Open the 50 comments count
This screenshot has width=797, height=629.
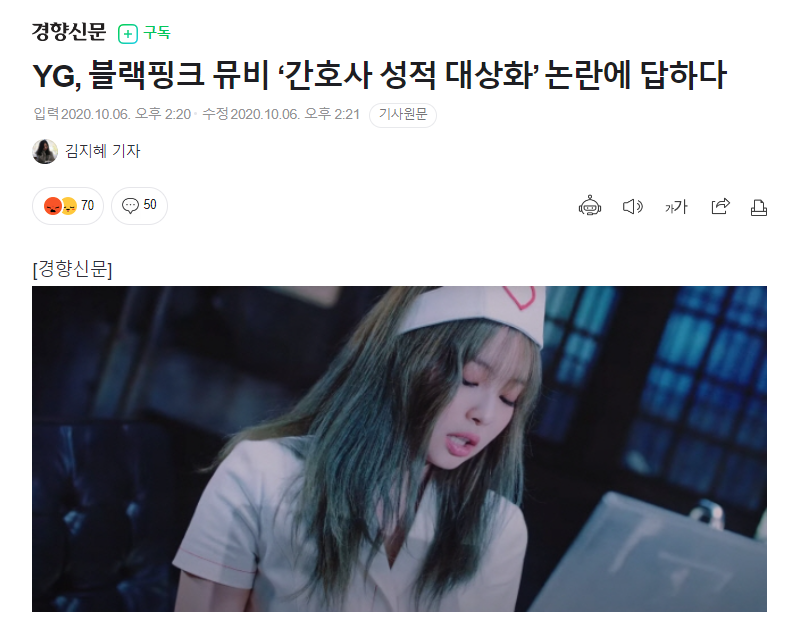pos(149,204)
